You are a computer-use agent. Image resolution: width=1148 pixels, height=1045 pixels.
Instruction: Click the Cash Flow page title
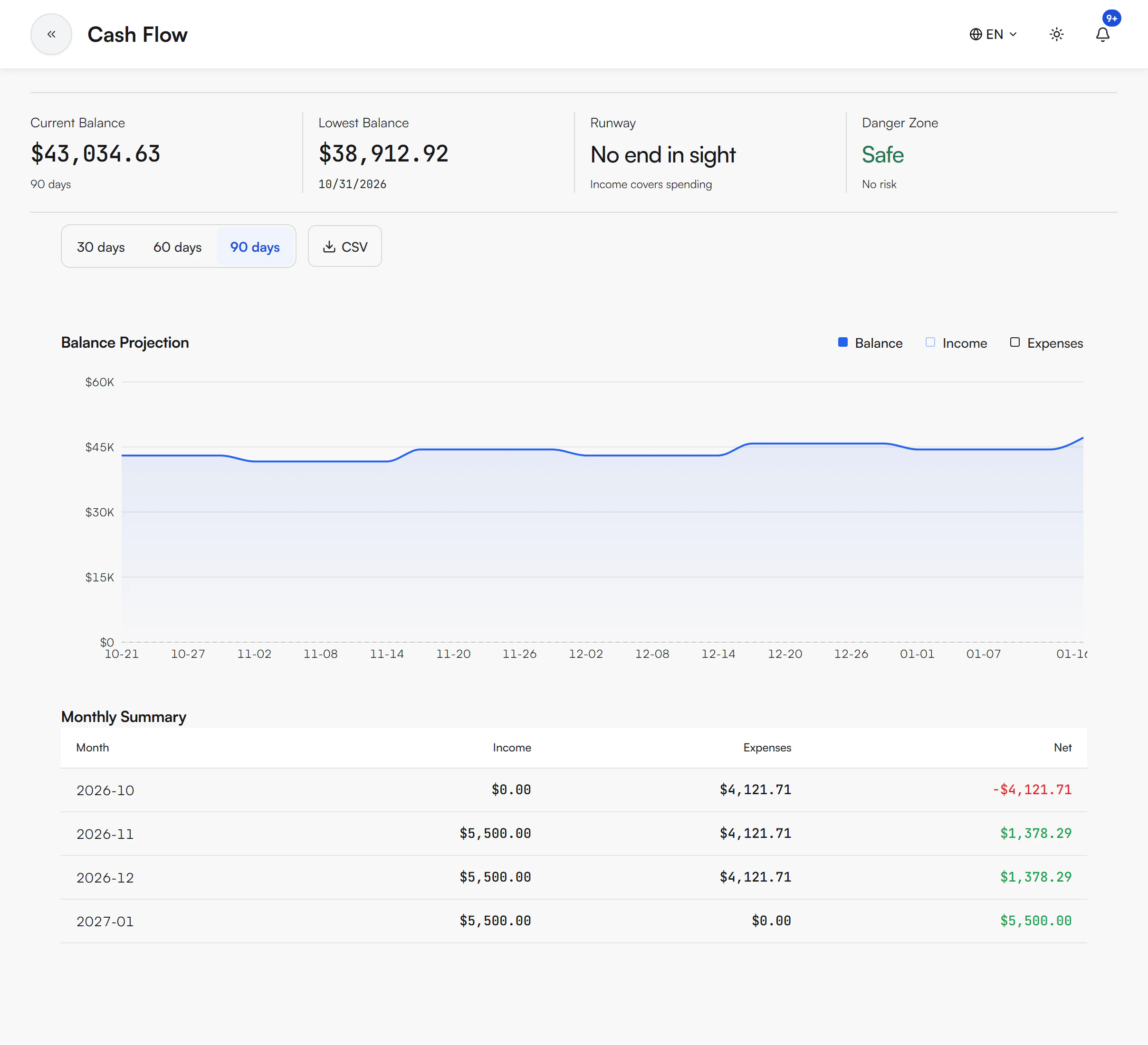coord(137,35)
